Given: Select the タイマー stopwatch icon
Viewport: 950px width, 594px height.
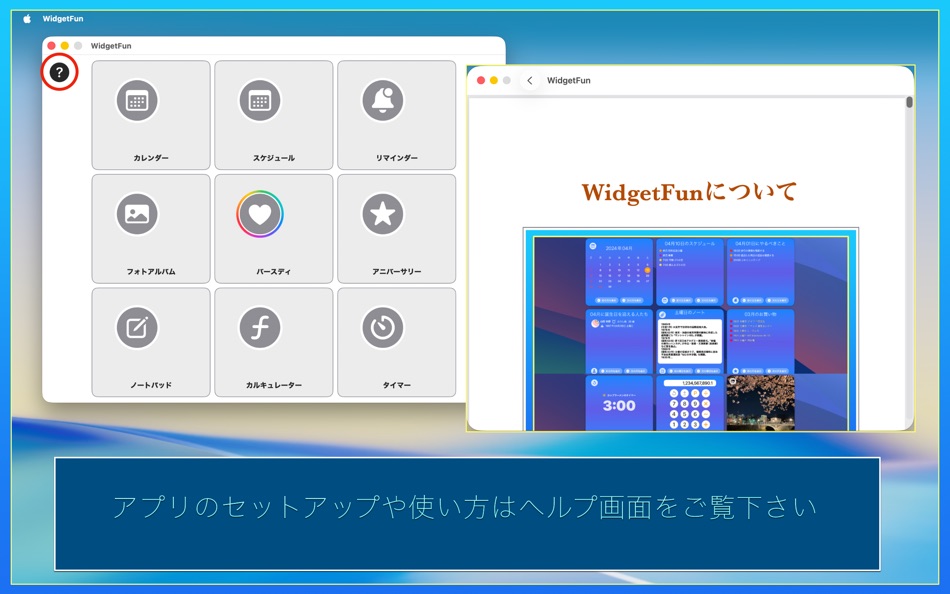Looking at the screenshot, I should tap(383, 327).
